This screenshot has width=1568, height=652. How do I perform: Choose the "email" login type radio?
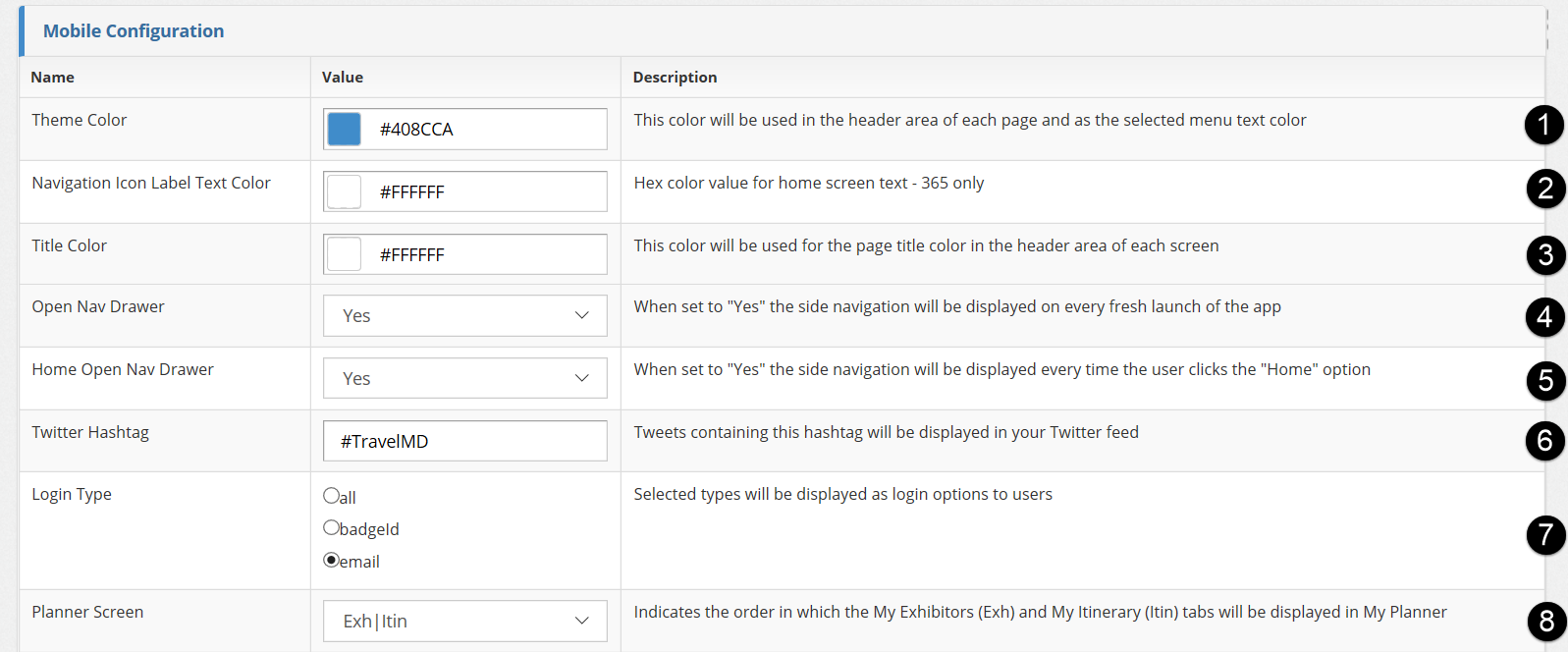pos(331,561)
